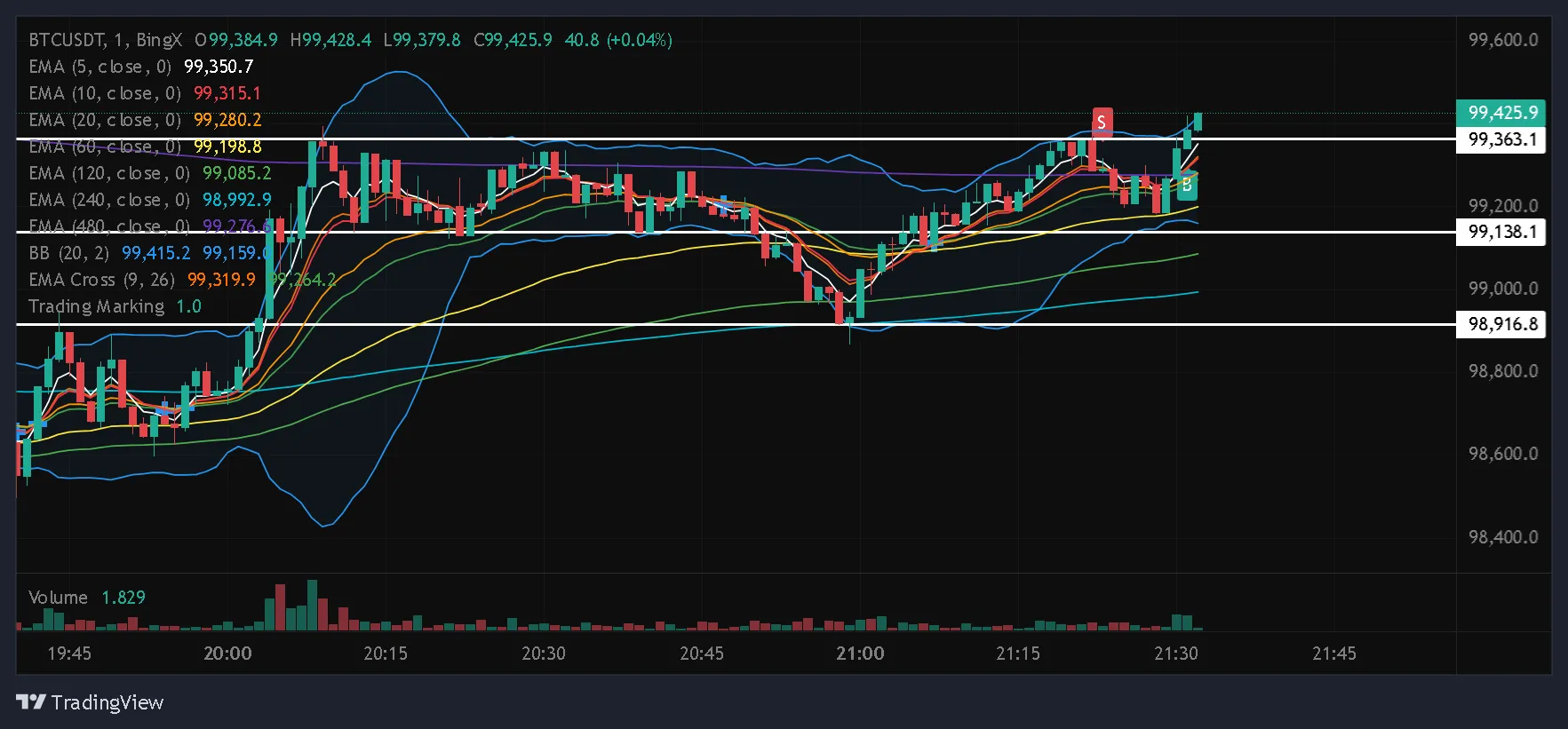
Task: Click the horizontal line price label 99,138.1
Action: 1501,232
